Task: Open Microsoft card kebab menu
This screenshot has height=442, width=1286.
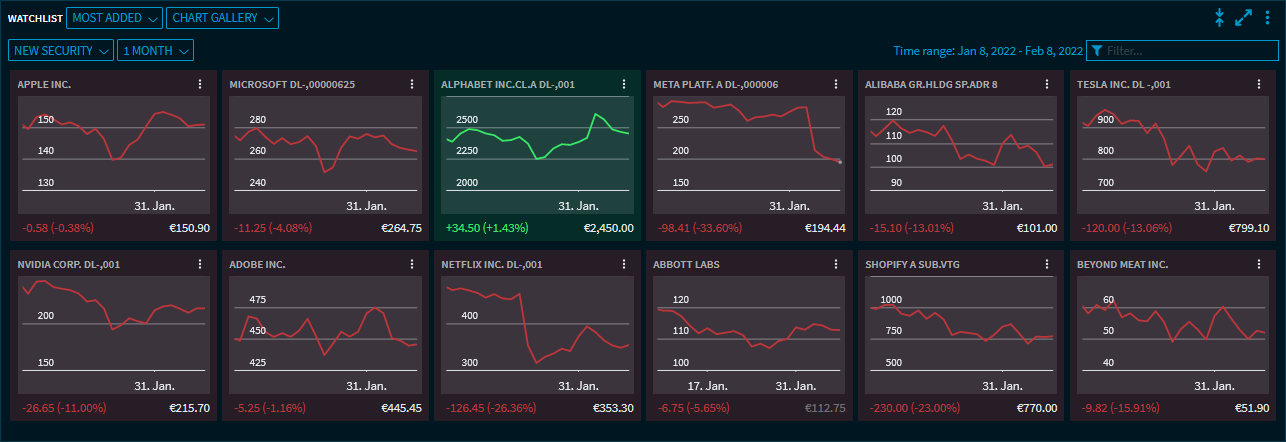Action: click(412, 85)
